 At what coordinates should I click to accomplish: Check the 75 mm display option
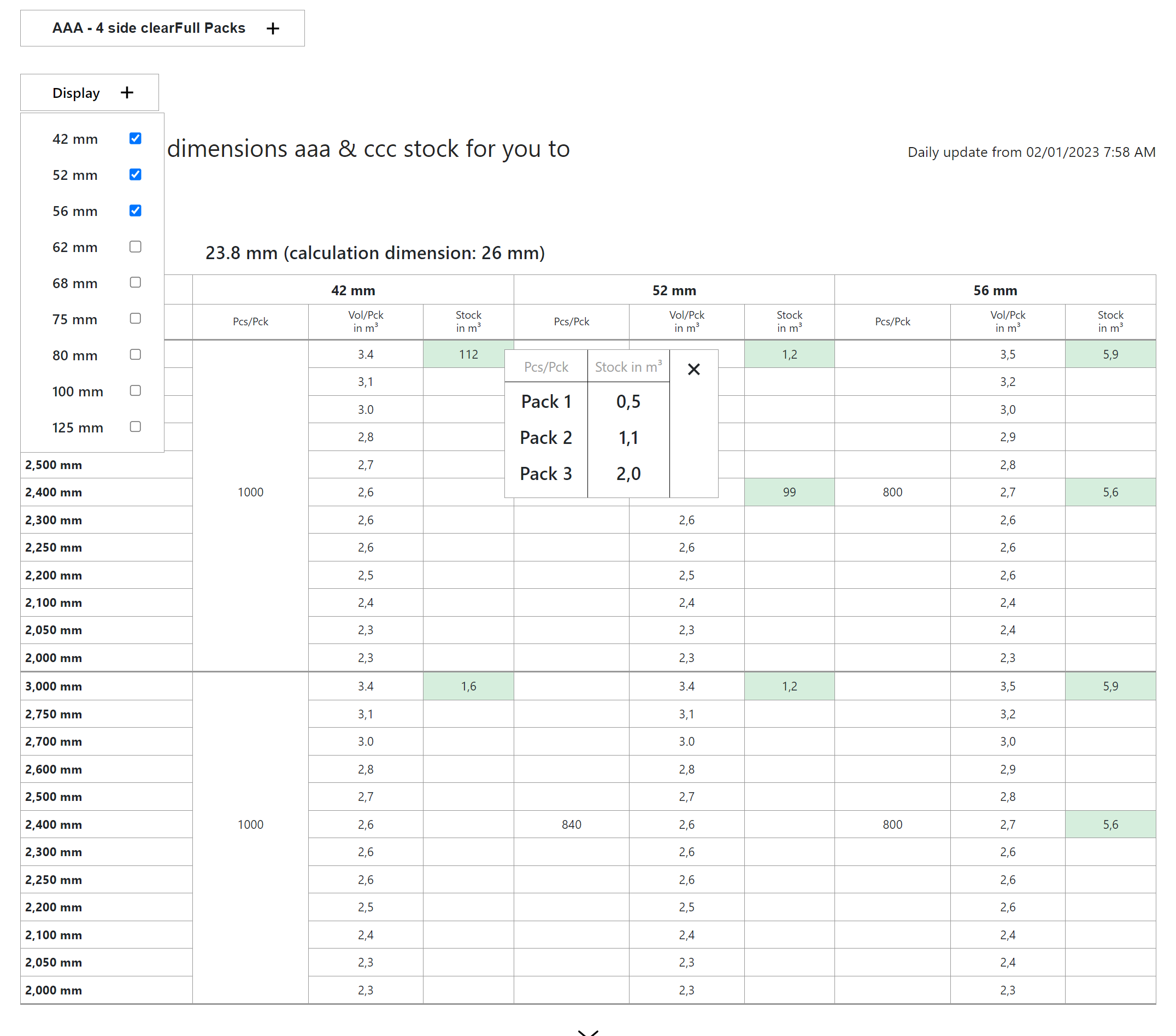tap(135, 318)
